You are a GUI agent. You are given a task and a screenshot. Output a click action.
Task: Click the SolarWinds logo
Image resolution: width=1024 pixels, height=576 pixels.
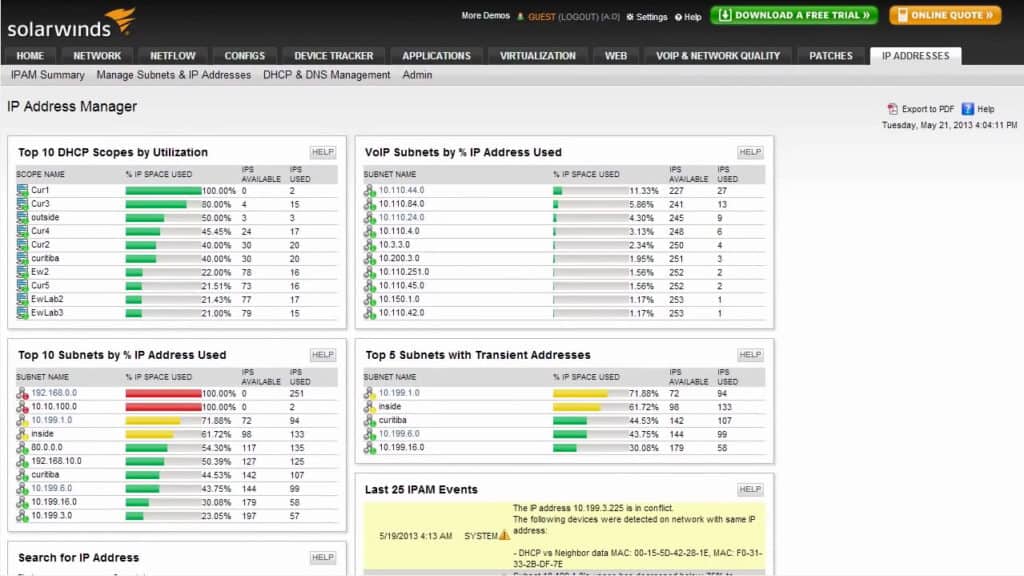coord(71,23)
